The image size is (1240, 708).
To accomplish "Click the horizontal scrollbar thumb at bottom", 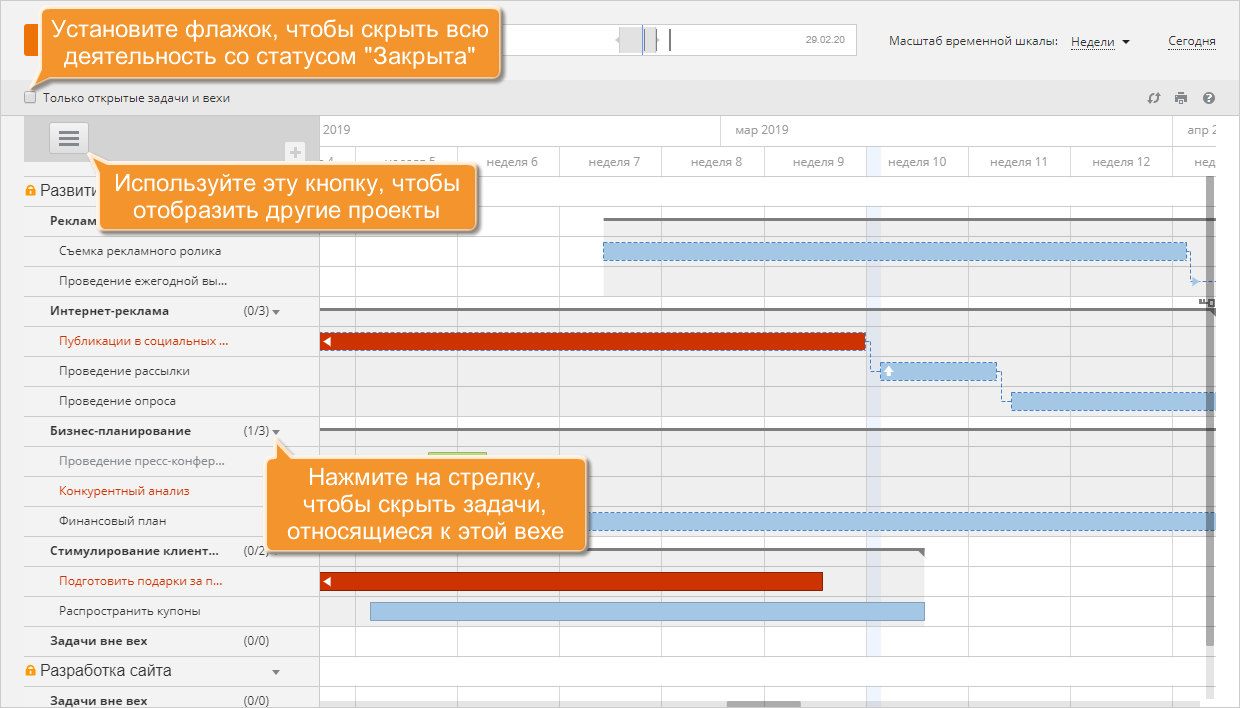I will point(763,704).
